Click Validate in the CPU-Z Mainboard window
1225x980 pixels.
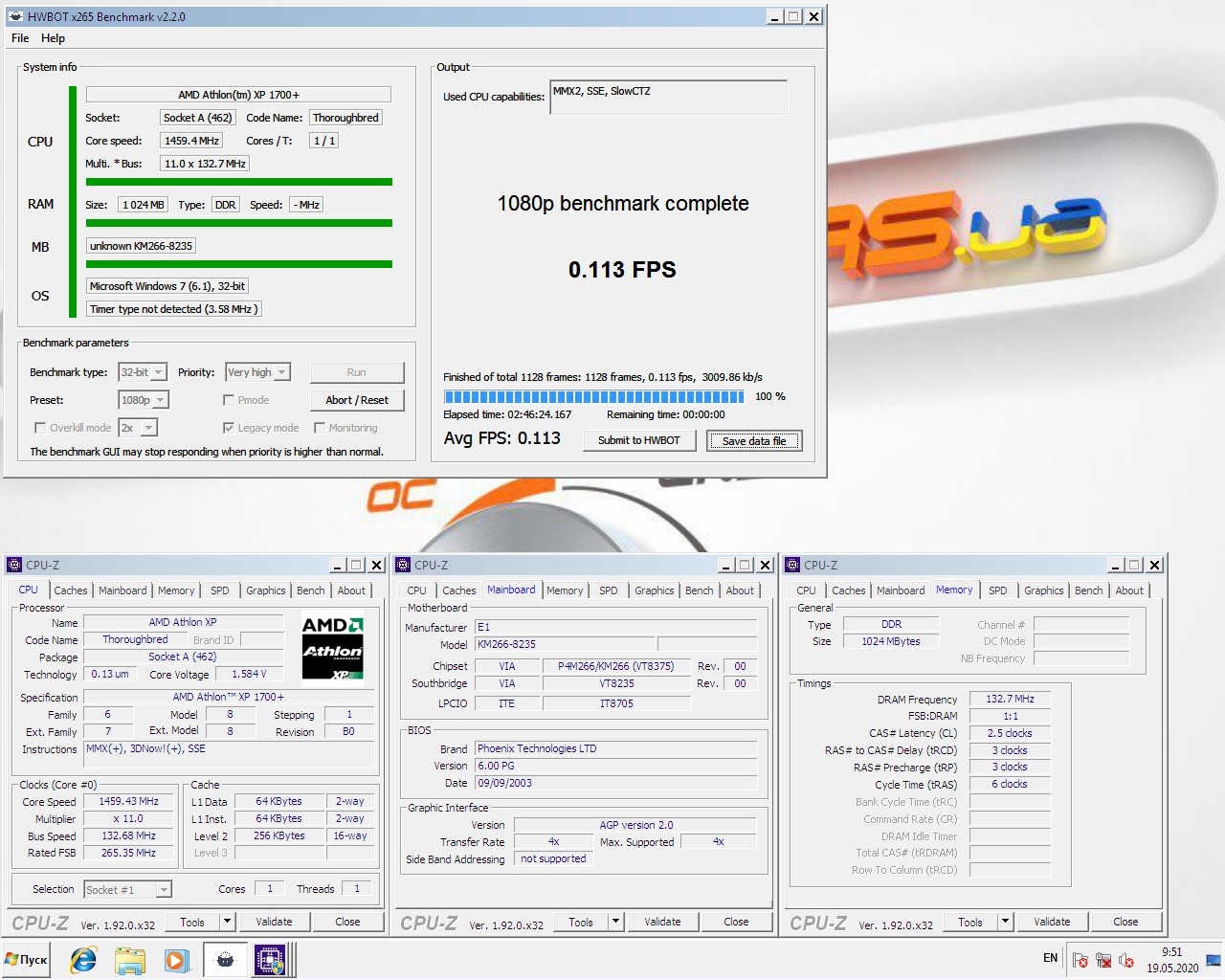click(662, 922)
